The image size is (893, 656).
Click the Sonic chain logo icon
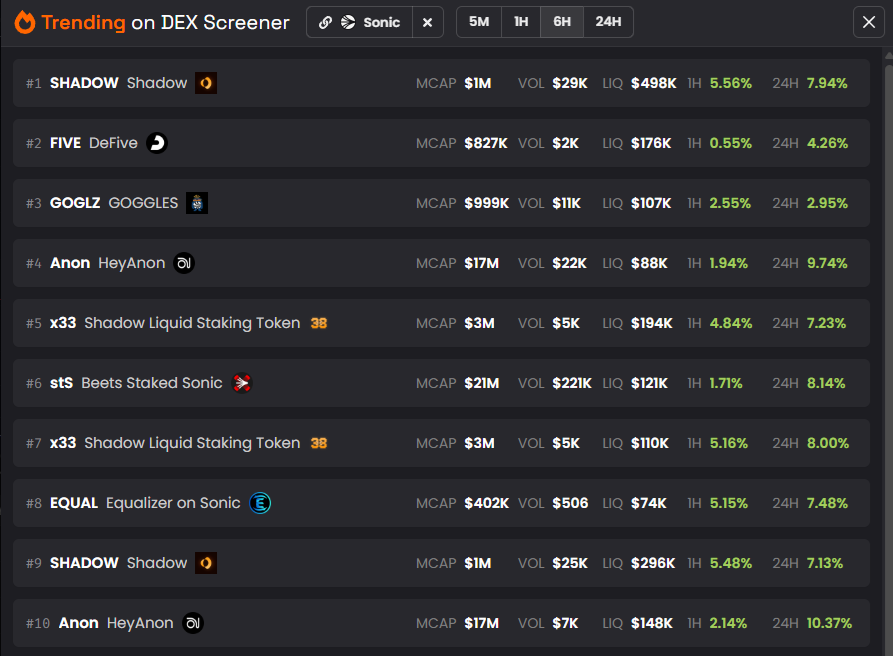click(348, 22)
